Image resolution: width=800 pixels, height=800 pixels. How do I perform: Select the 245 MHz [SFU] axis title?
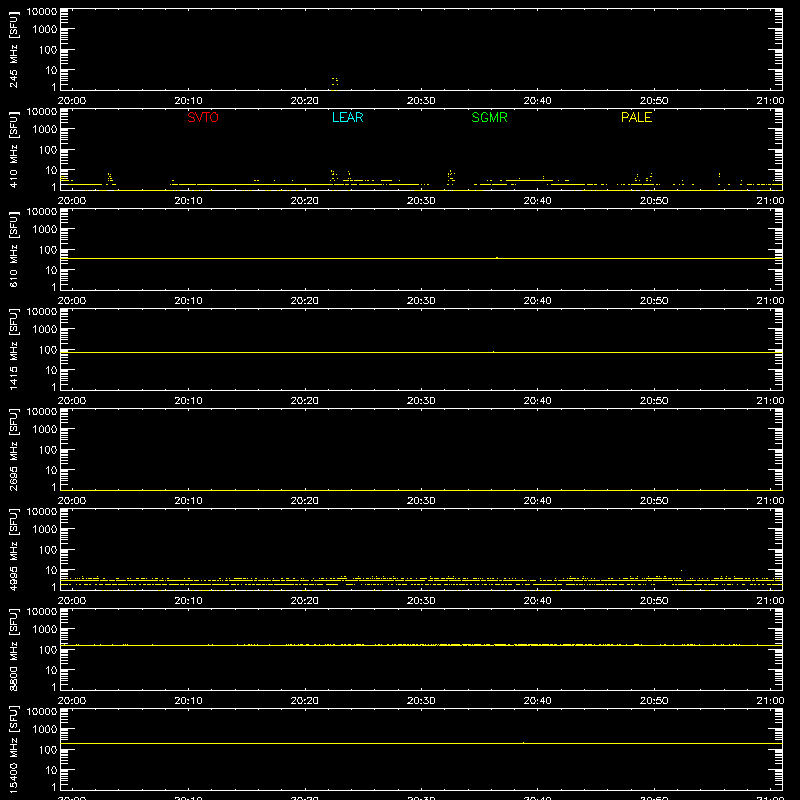(x=13, y=49)
